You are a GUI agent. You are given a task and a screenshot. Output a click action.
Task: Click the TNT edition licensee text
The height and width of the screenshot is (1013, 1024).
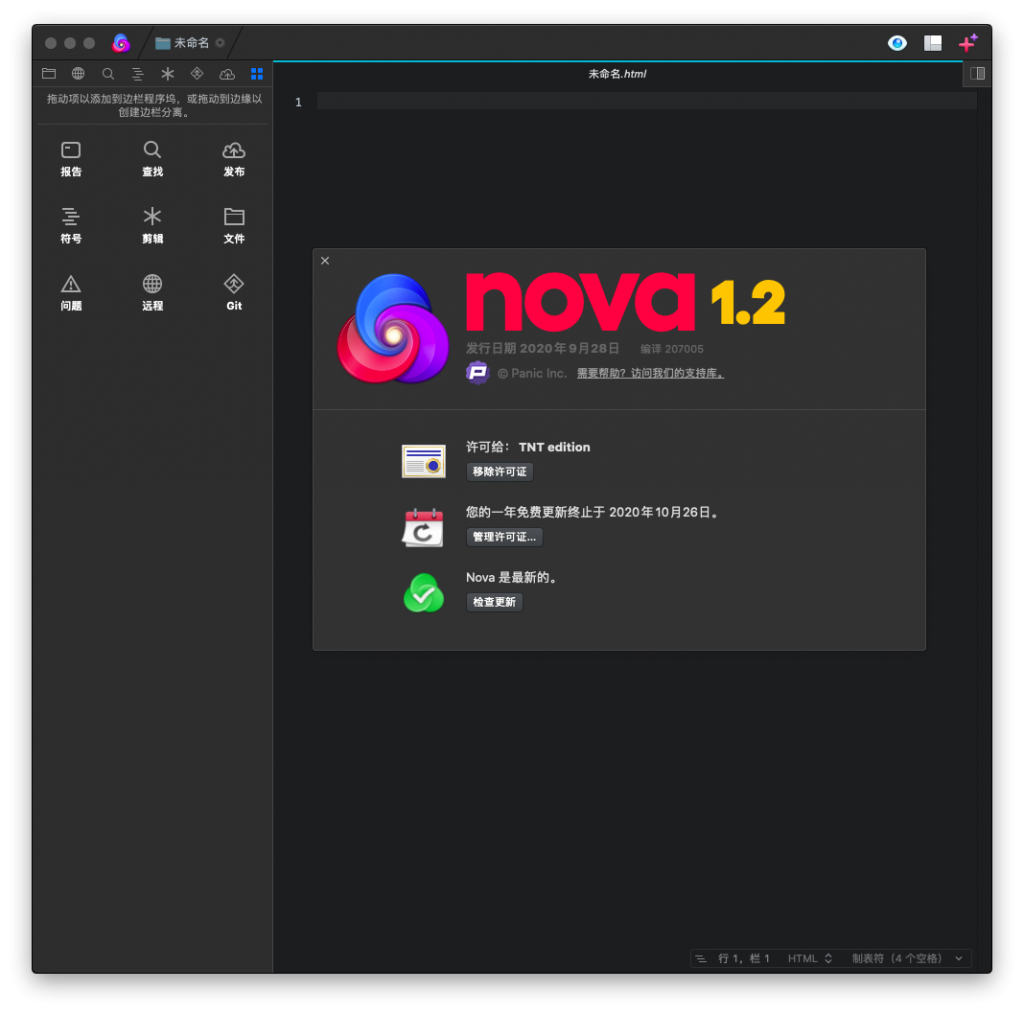[x=554, y=447]
